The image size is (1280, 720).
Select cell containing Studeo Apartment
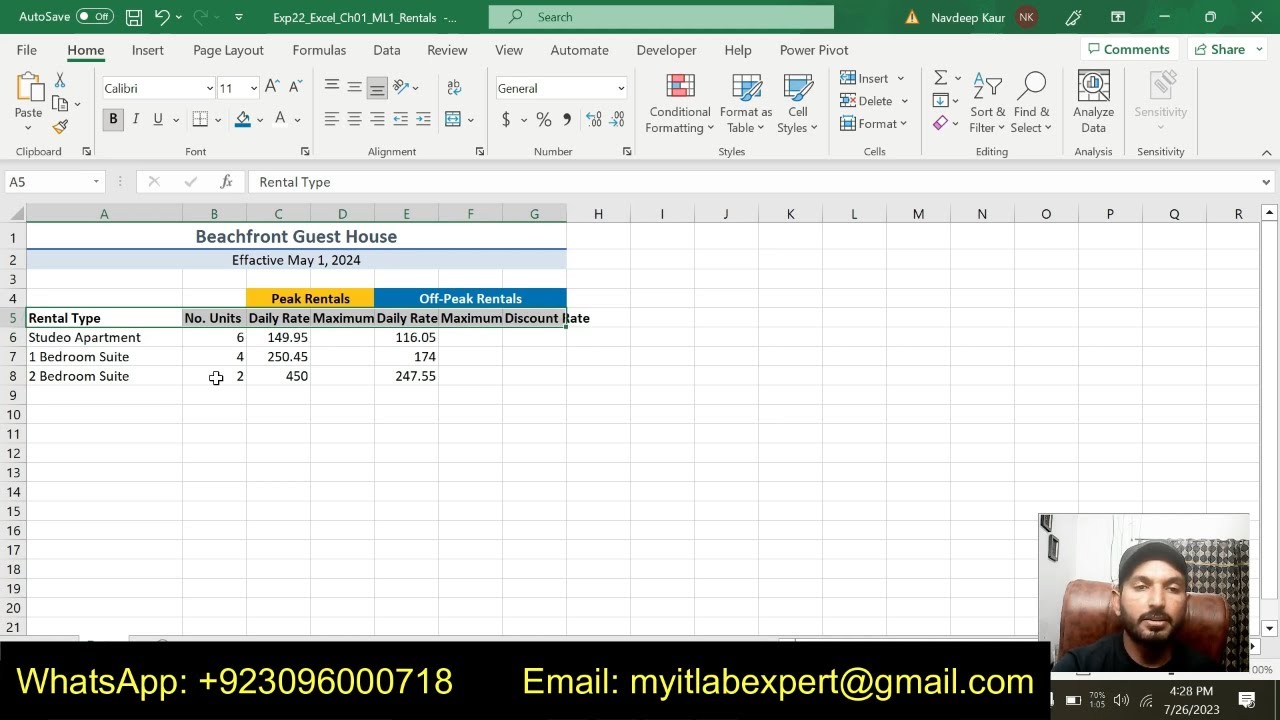click(x=104, y=337)
